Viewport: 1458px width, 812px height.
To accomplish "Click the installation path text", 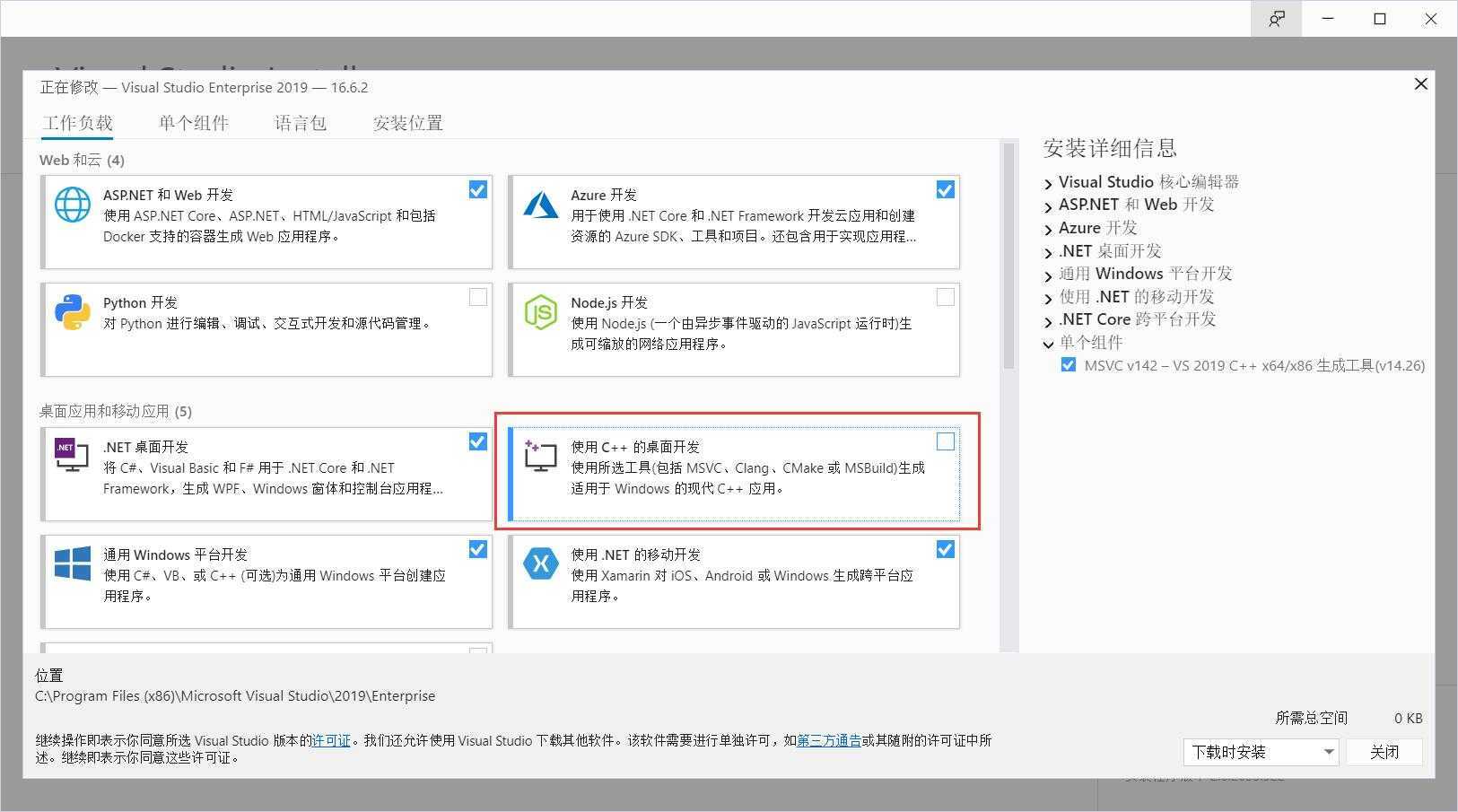I will pos(235,695).
